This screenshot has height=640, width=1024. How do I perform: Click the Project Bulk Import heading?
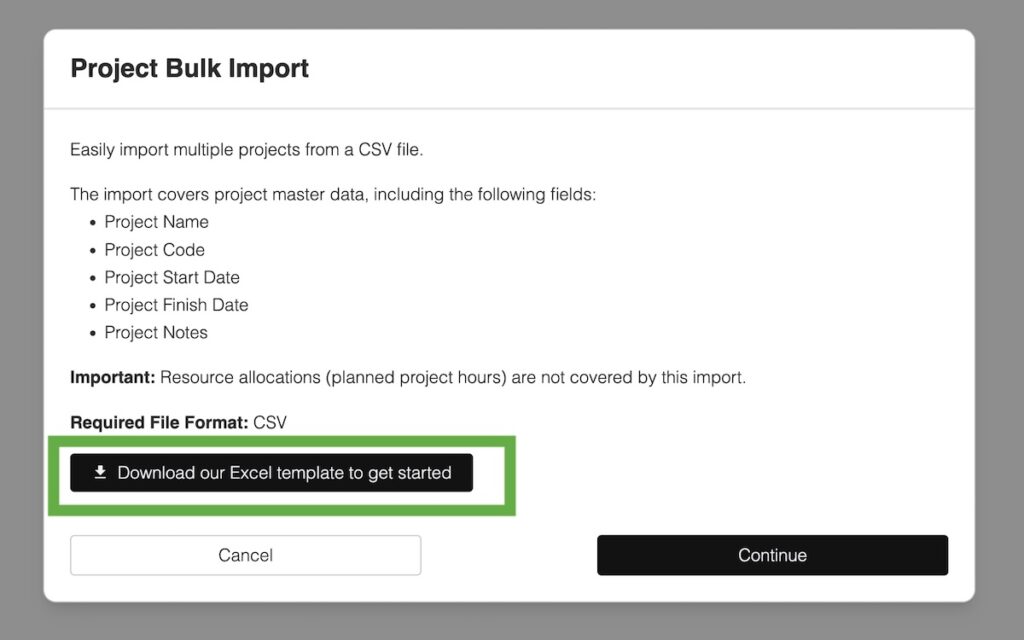[189, 69]
